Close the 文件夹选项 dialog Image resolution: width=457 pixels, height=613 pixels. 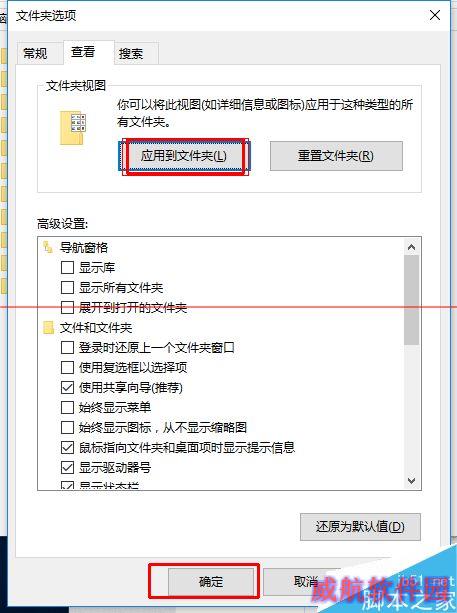(x=435, y=15)
